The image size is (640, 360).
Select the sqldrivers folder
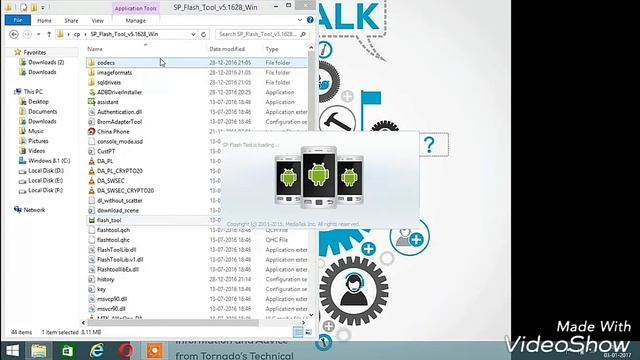pos(109,82)
